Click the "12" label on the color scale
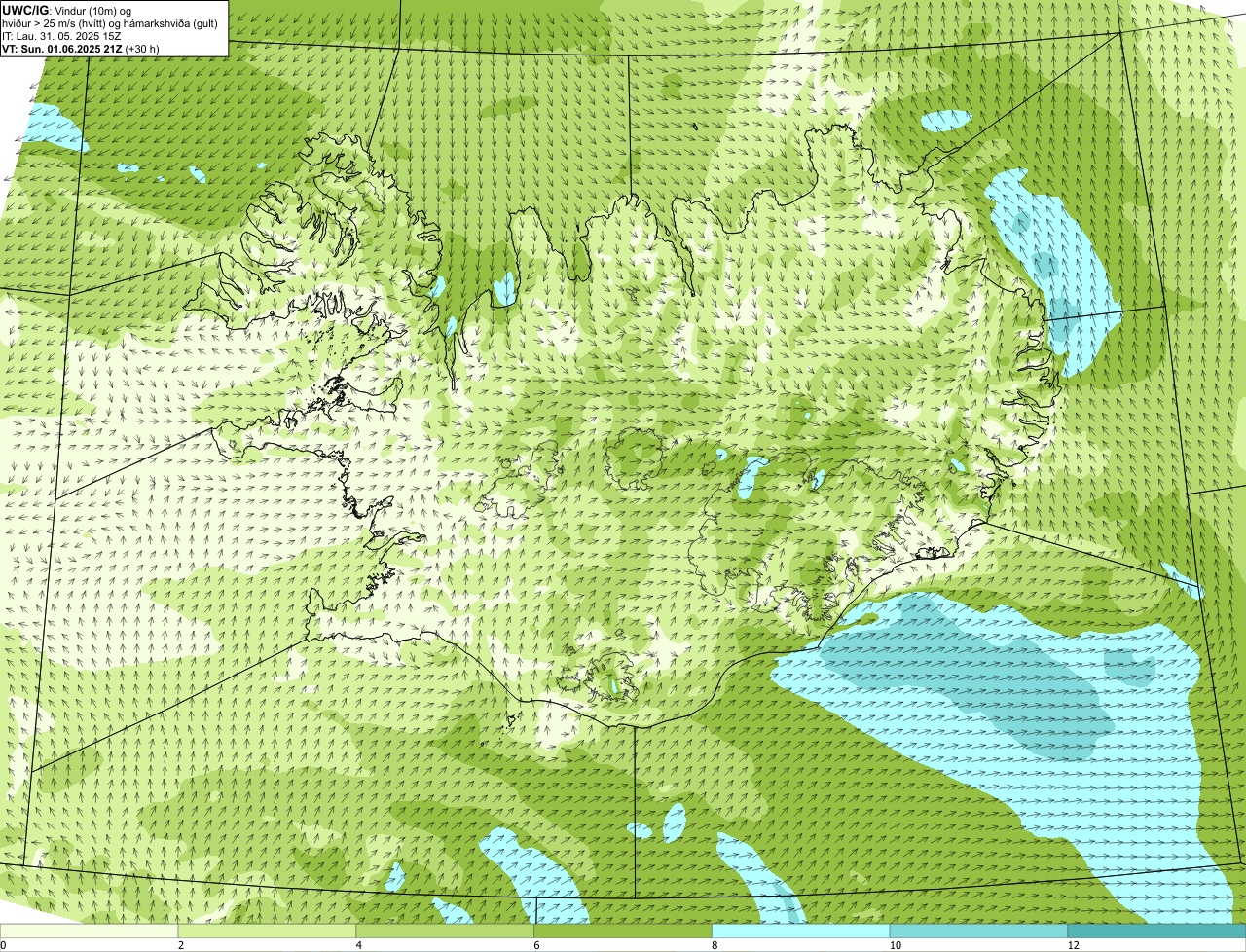 pos(1073,945)
